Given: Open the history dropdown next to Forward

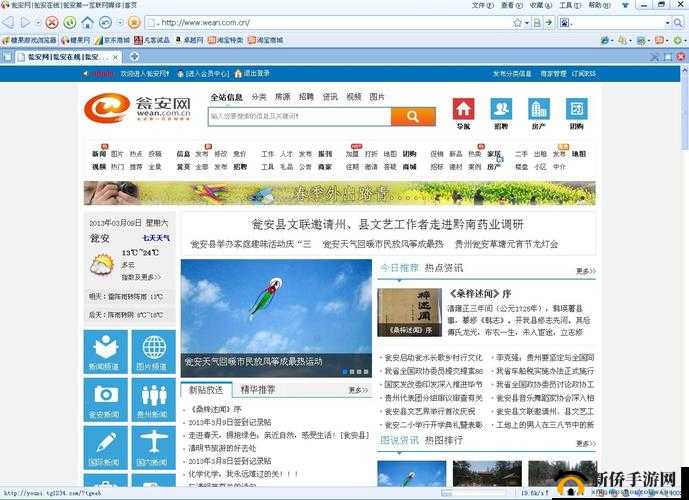Looking at the screenshot, I should 38,22.
